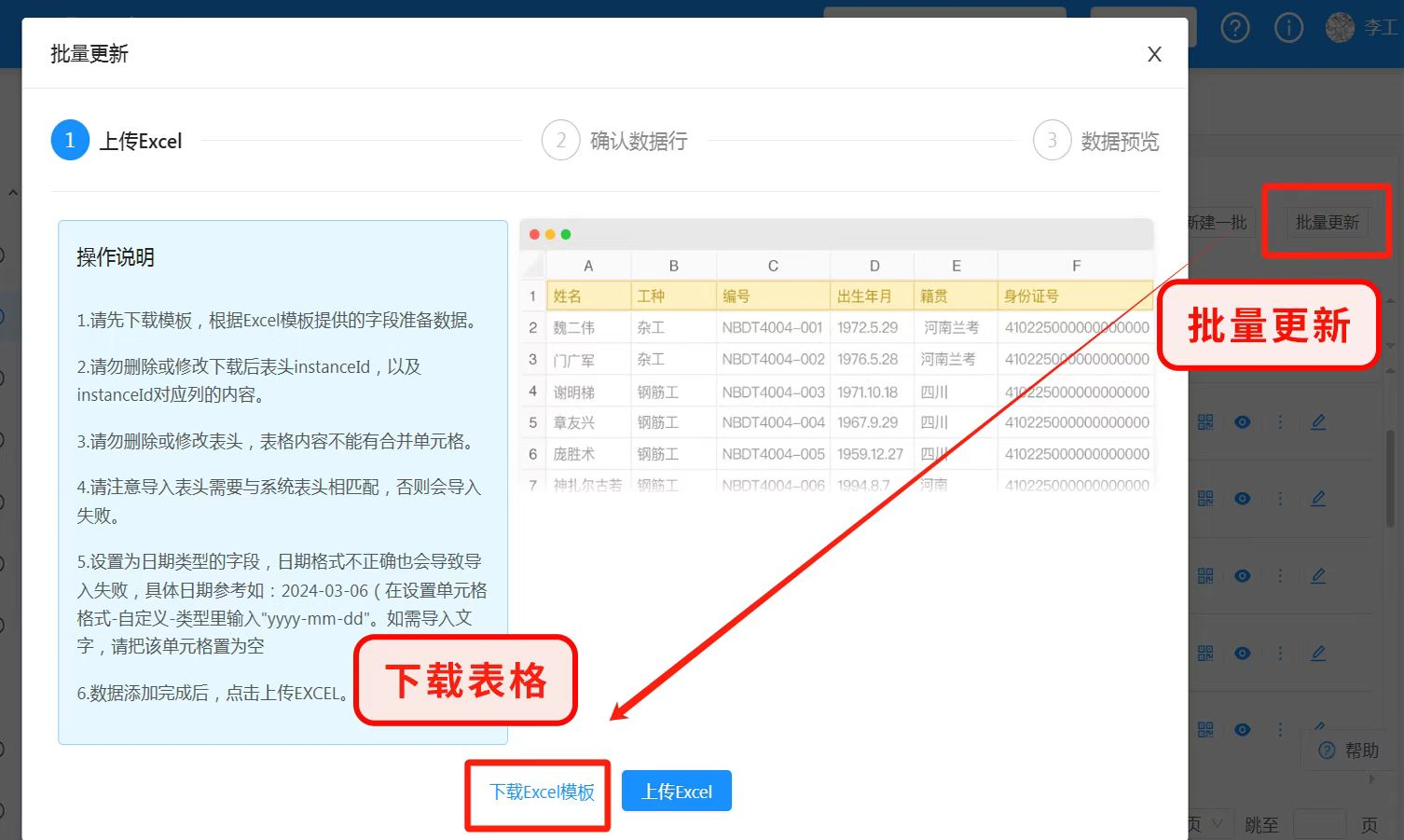Click the 李工 user avatar icon

[x=1340, y=27]
